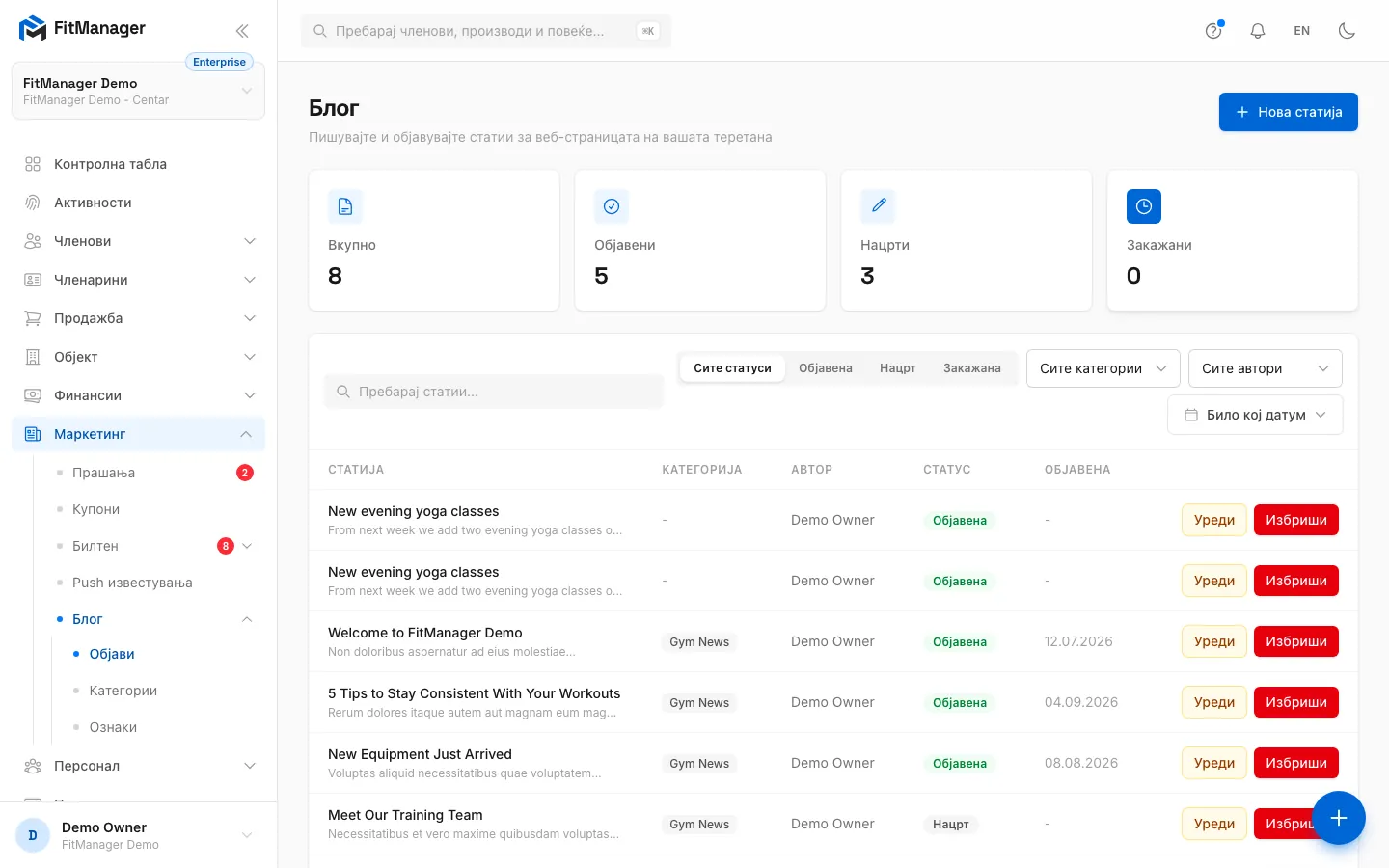Collapse the Маркетинг menu

click(x=138, y=434)
